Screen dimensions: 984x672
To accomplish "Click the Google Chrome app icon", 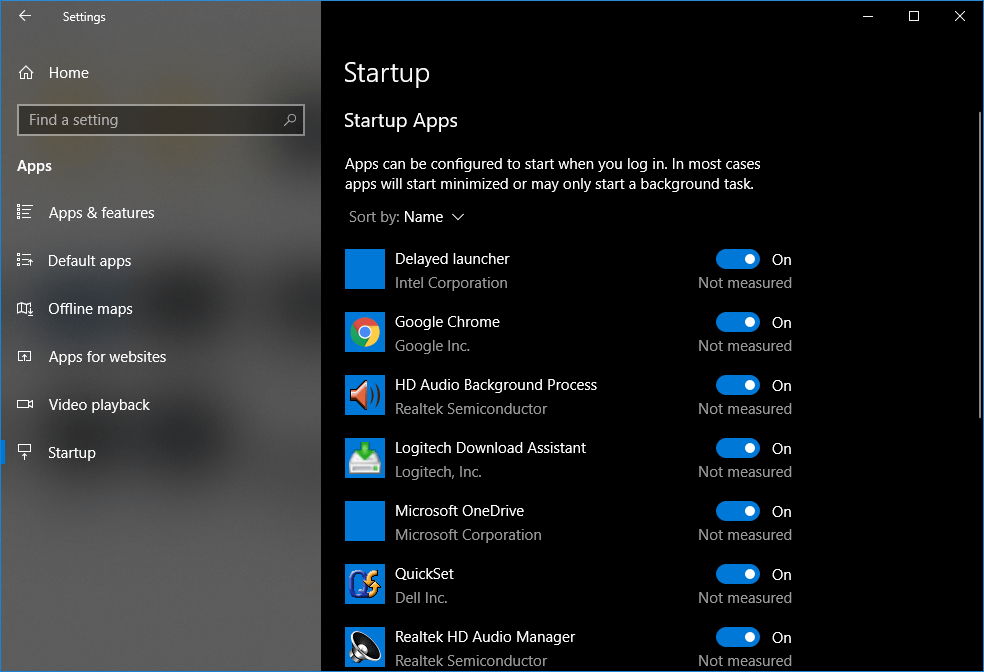I will pos(365,332).
